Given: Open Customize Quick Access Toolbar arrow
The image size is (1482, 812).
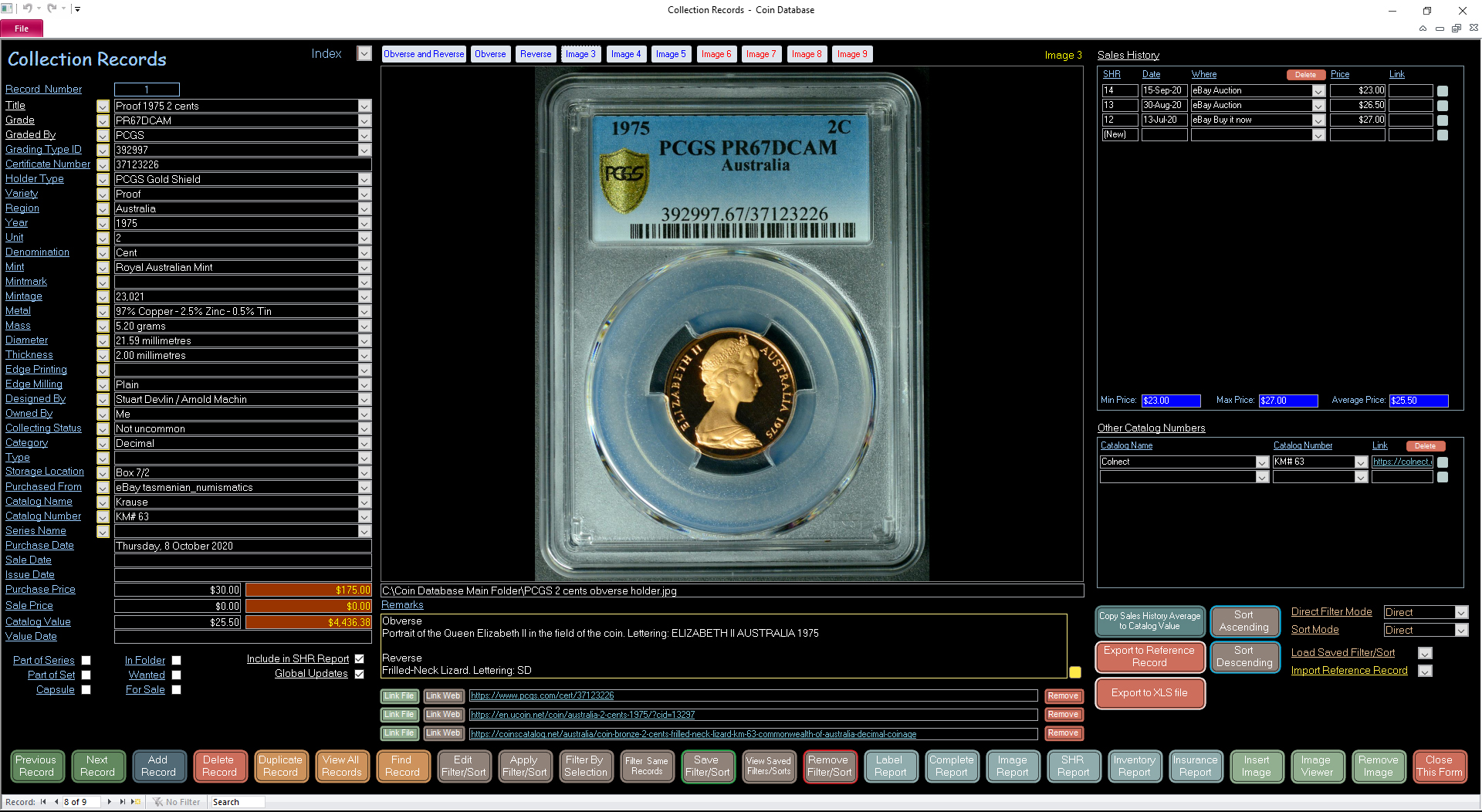Looking at the screenshot, I should tap(77, 9).
